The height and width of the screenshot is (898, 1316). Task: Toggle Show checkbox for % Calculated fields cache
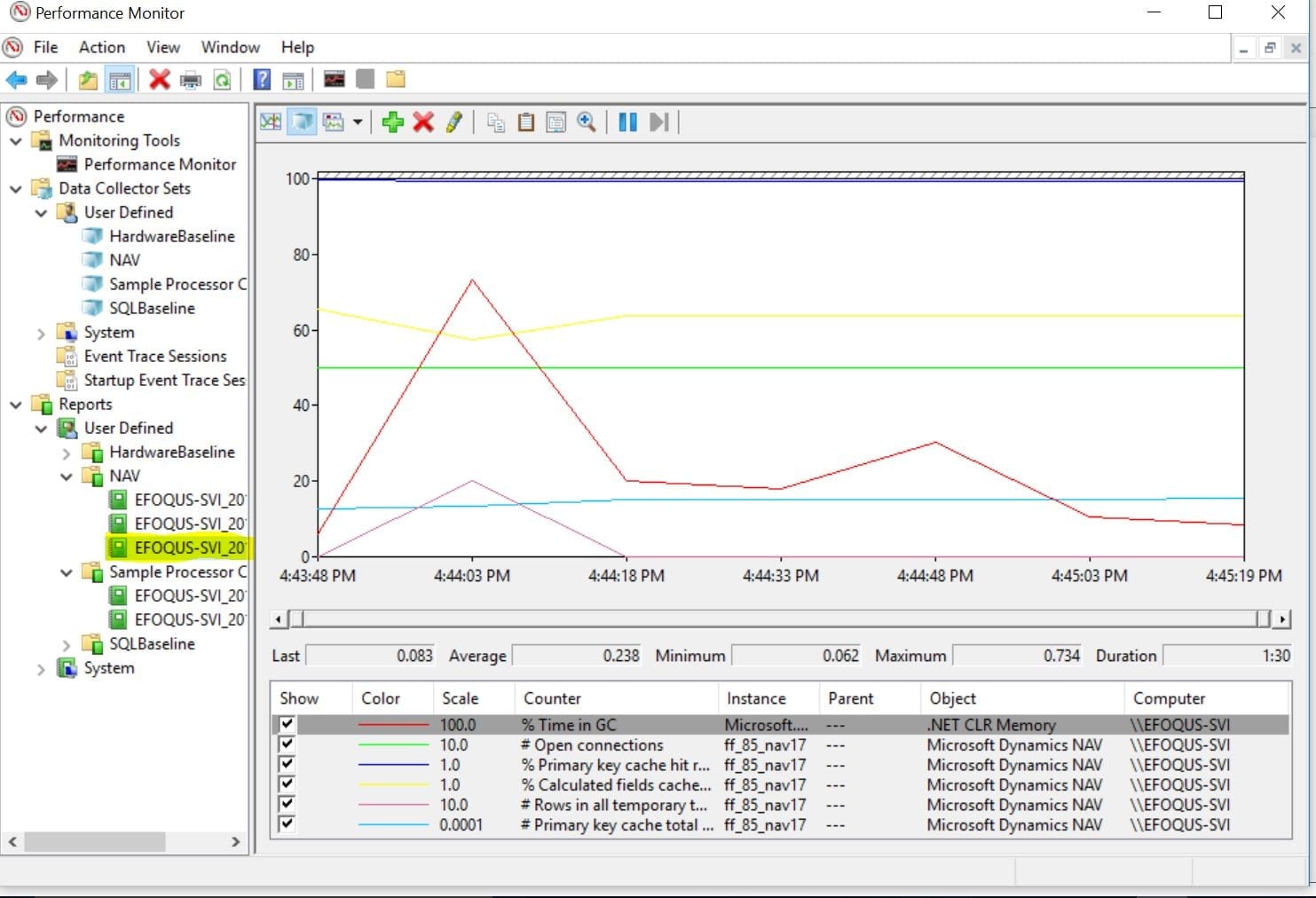tap(287, 784)
